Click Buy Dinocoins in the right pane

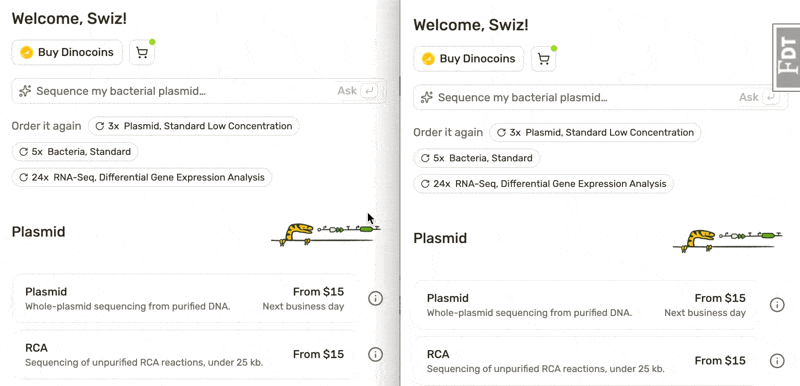pos(468,59)
